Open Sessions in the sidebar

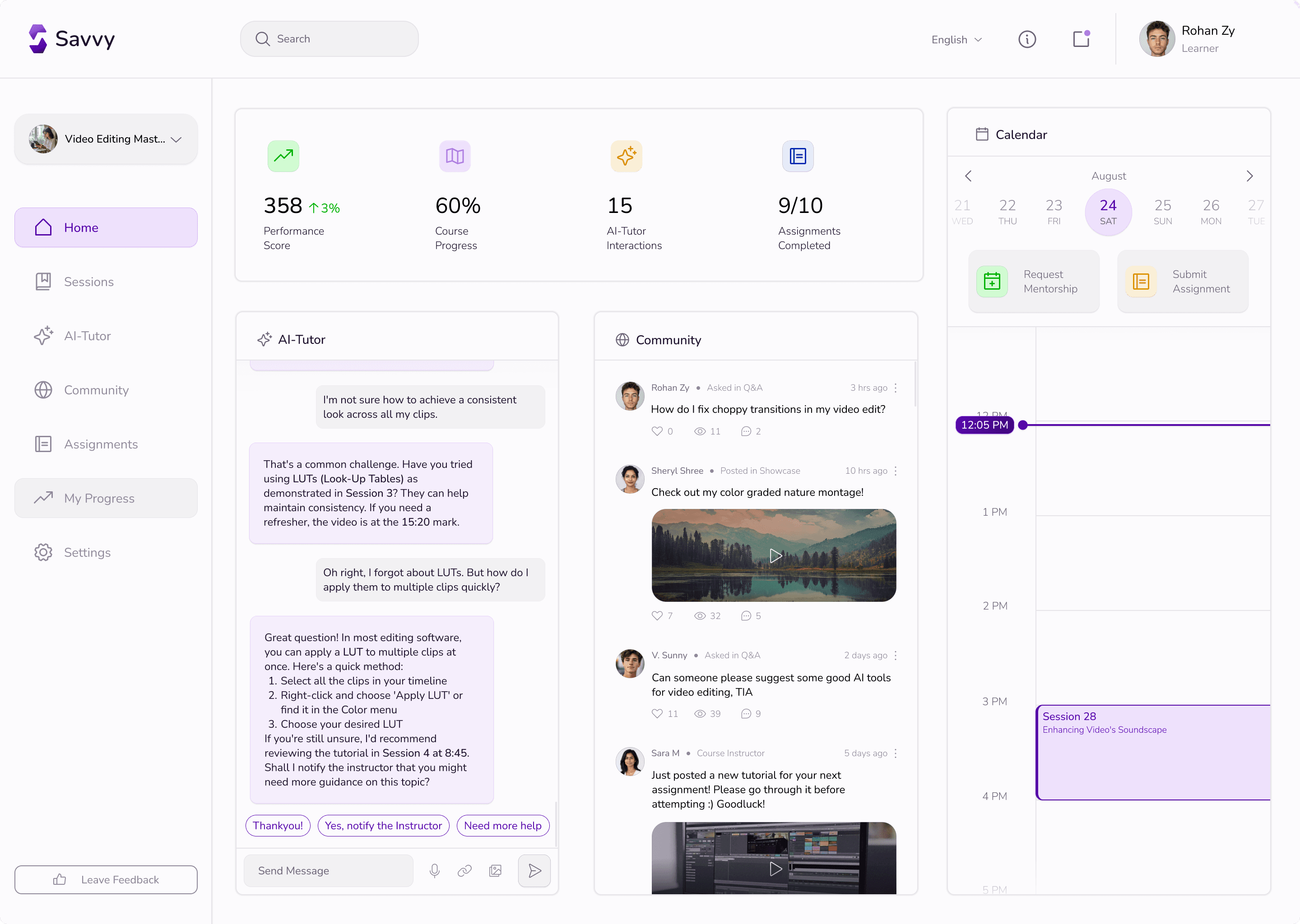tap(88, 282)
